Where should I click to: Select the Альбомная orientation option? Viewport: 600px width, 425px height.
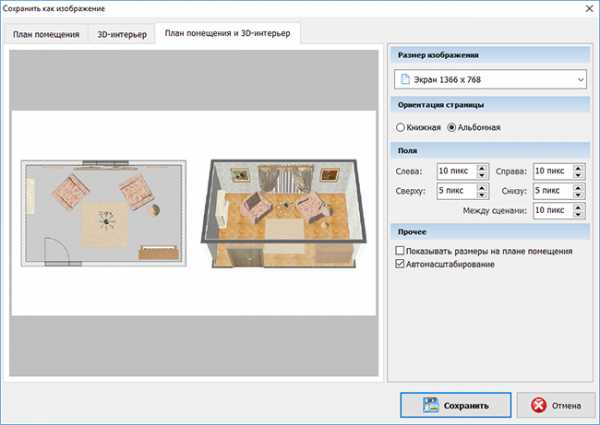pos(452,128)
